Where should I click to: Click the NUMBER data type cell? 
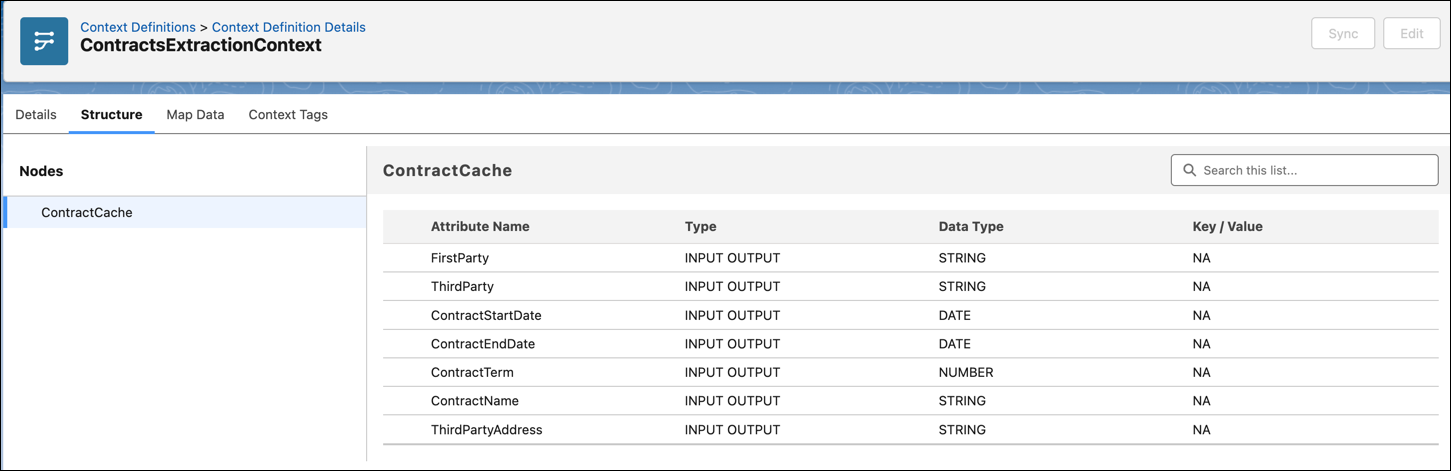(966, 372)
